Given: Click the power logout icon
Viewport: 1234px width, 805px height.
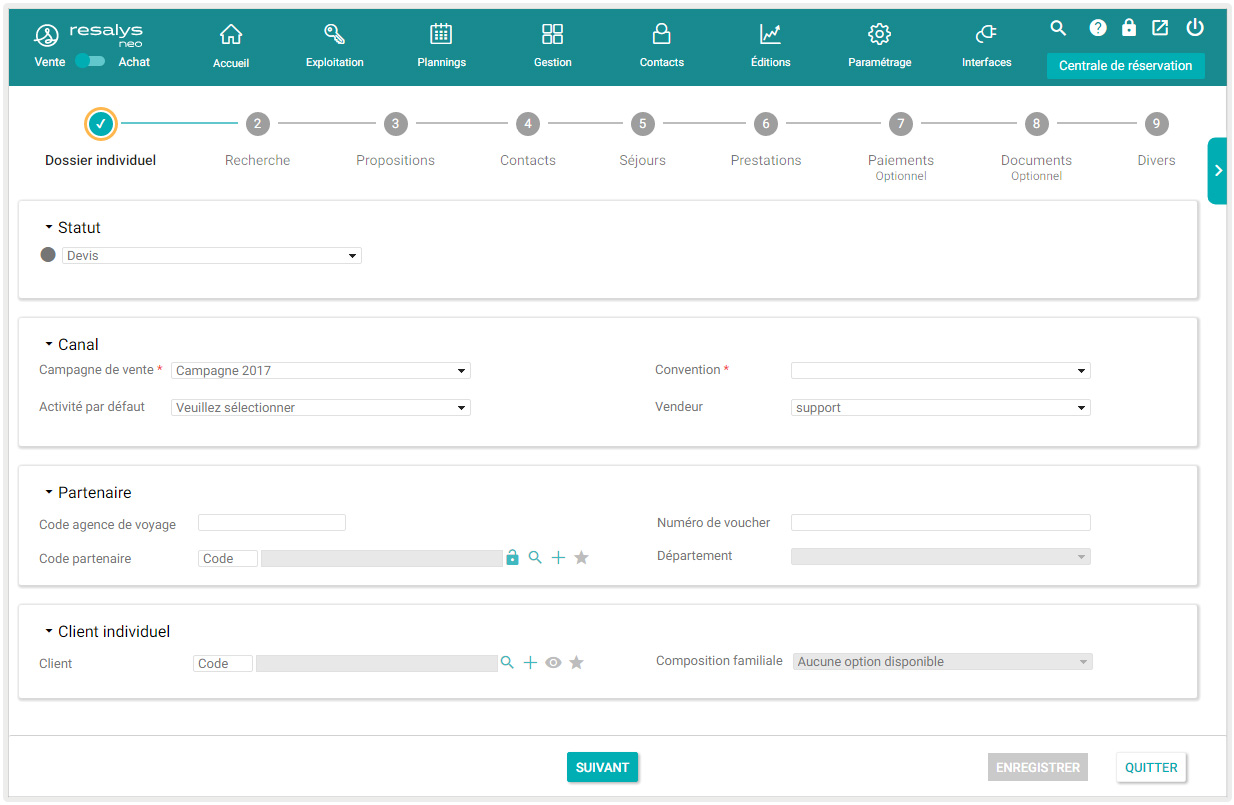Looking at the screenshot, I should coord(1195,28).
